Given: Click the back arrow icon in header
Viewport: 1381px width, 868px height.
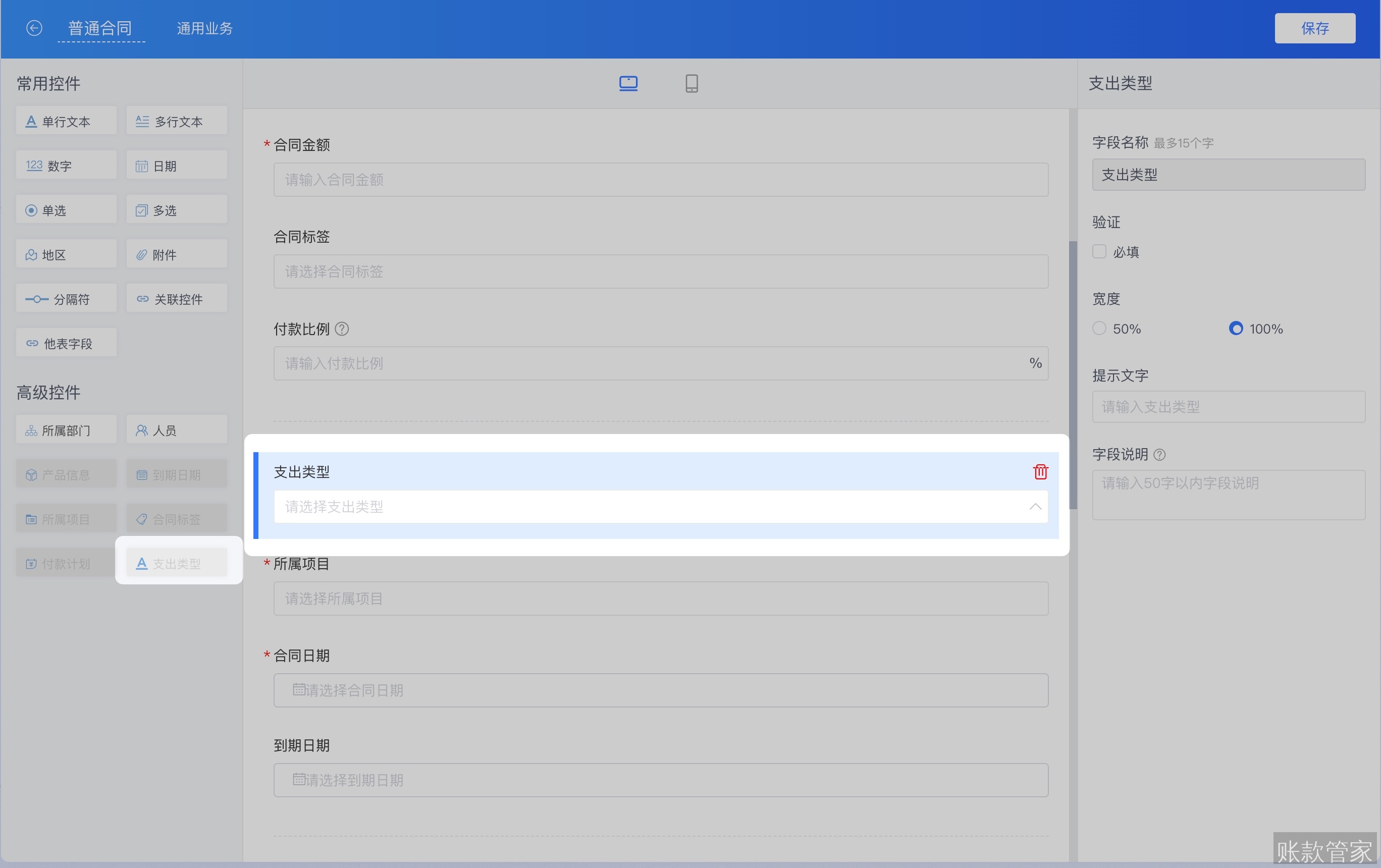Looking at the screenshot, I should tap(34, 28).
